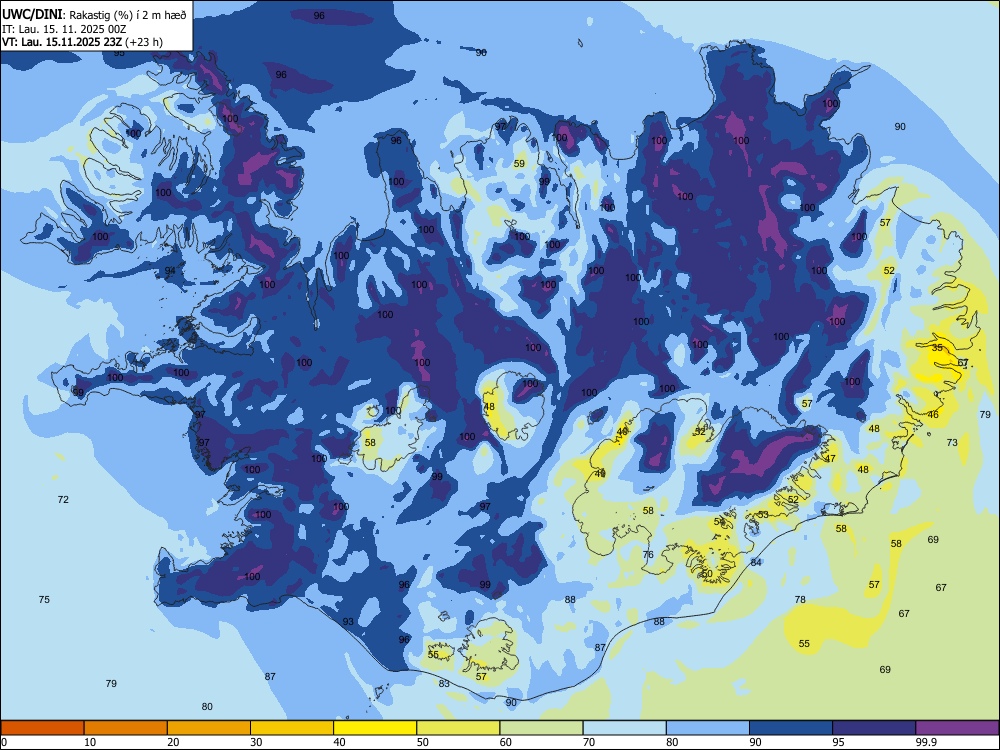Pick the 20–30 amber legend swatch

(x=209, y=728)
